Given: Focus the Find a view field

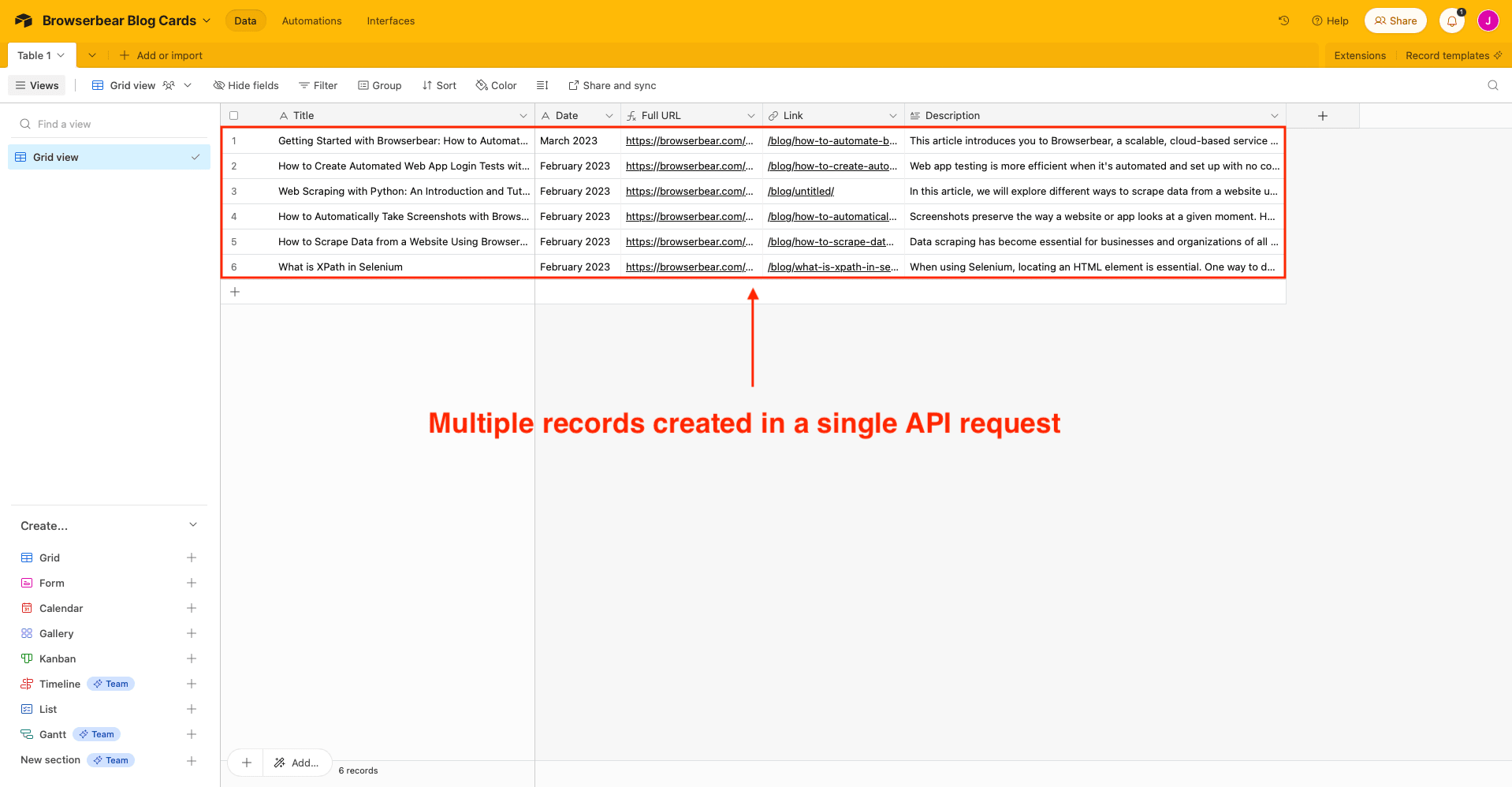Looking at the screenshot, I should pos(109,124).
